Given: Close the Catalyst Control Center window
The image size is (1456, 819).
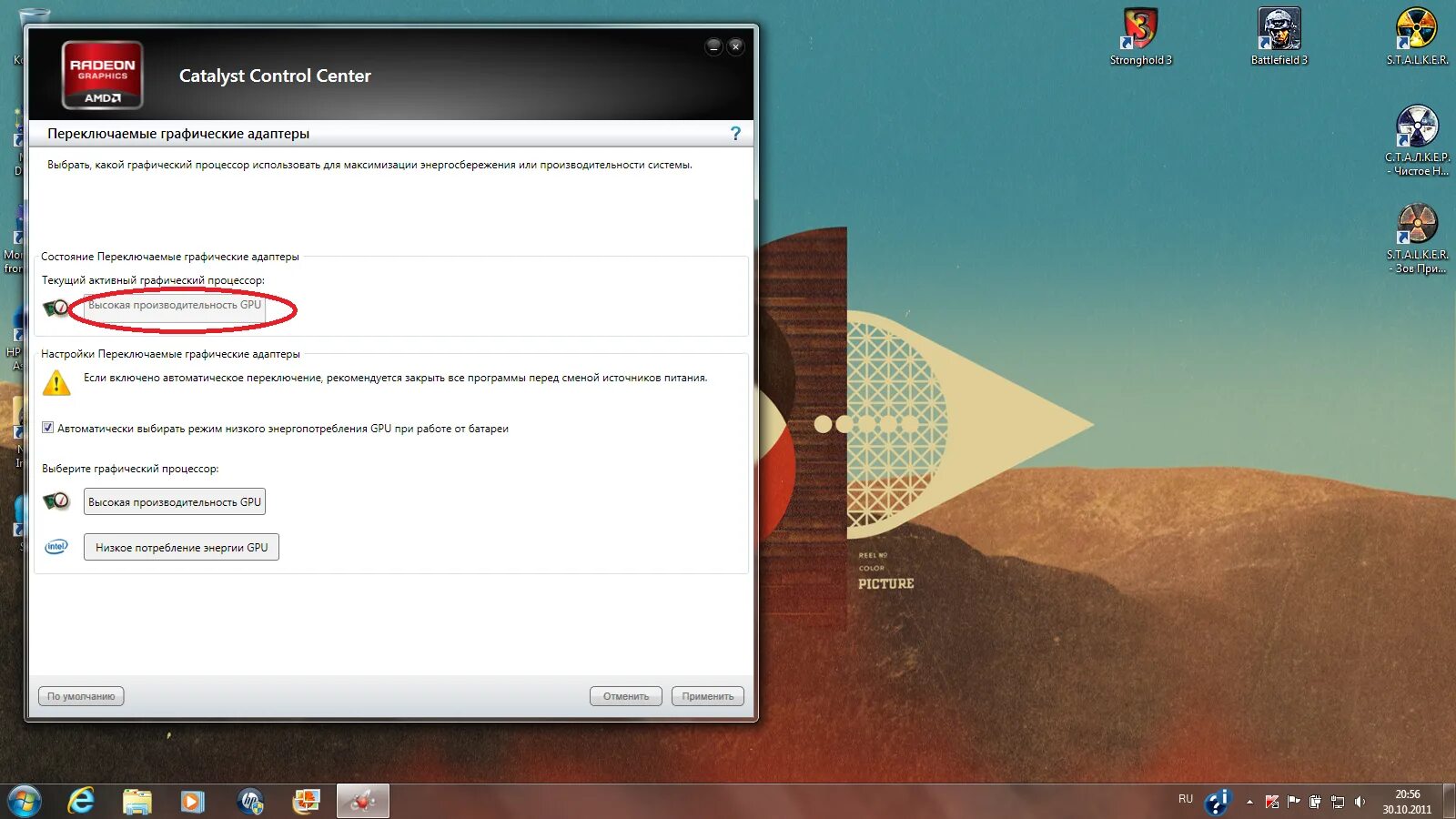Looking at the screenshot, I should click(x=736, y=46).
